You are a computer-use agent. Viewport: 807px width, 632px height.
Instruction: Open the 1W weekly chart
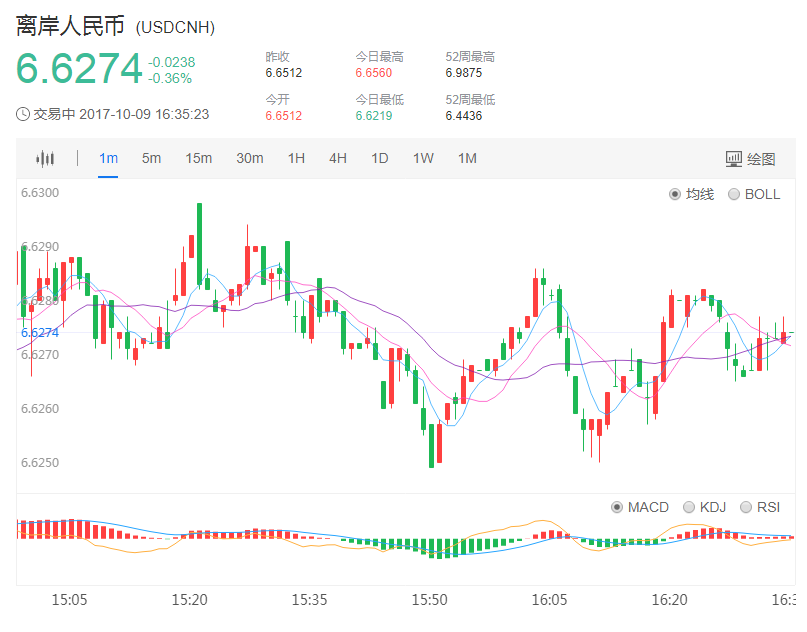[423, 158]
